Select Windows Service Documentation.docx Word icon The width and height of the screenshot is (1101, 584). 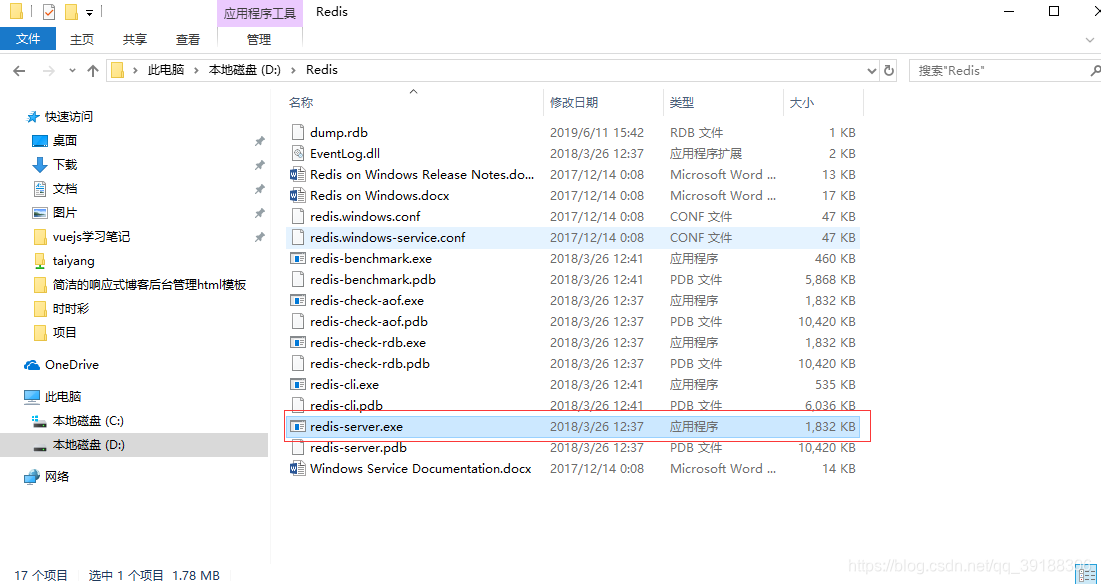[x=298, y=469]
